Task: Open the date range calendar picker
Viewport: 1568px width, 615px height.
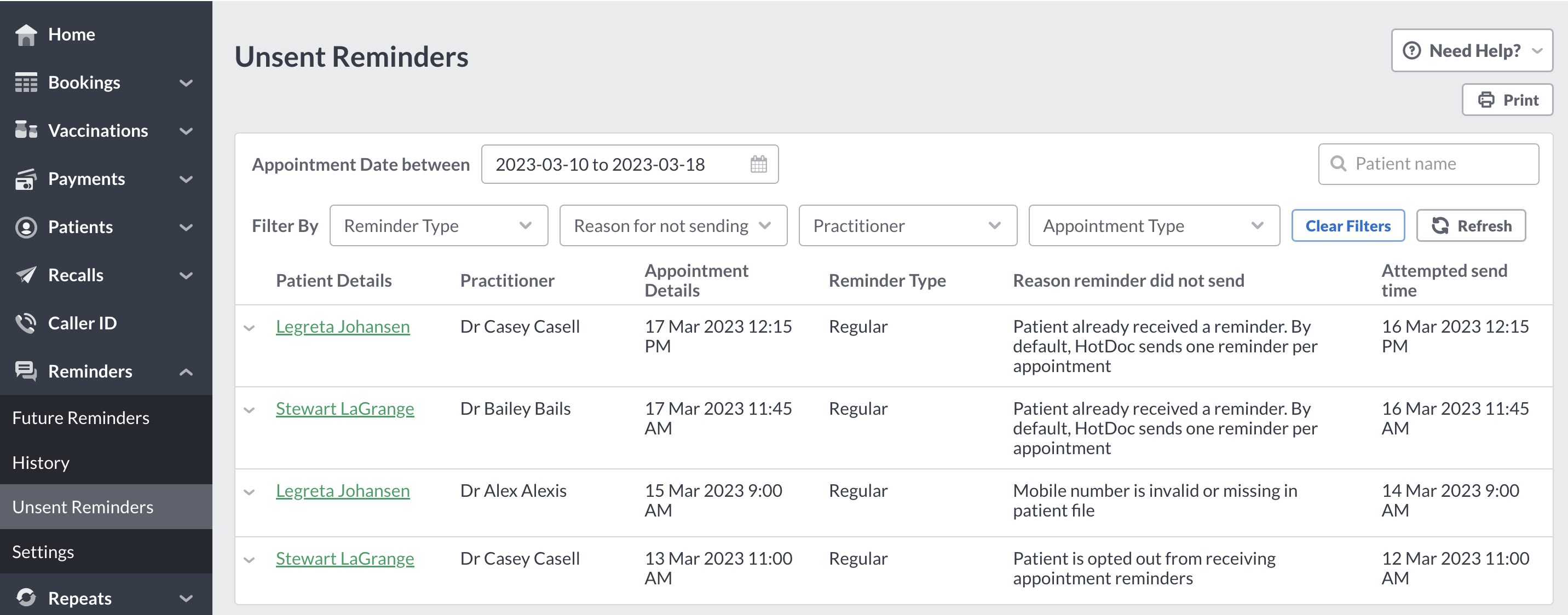Action: [x=757, y=164]
